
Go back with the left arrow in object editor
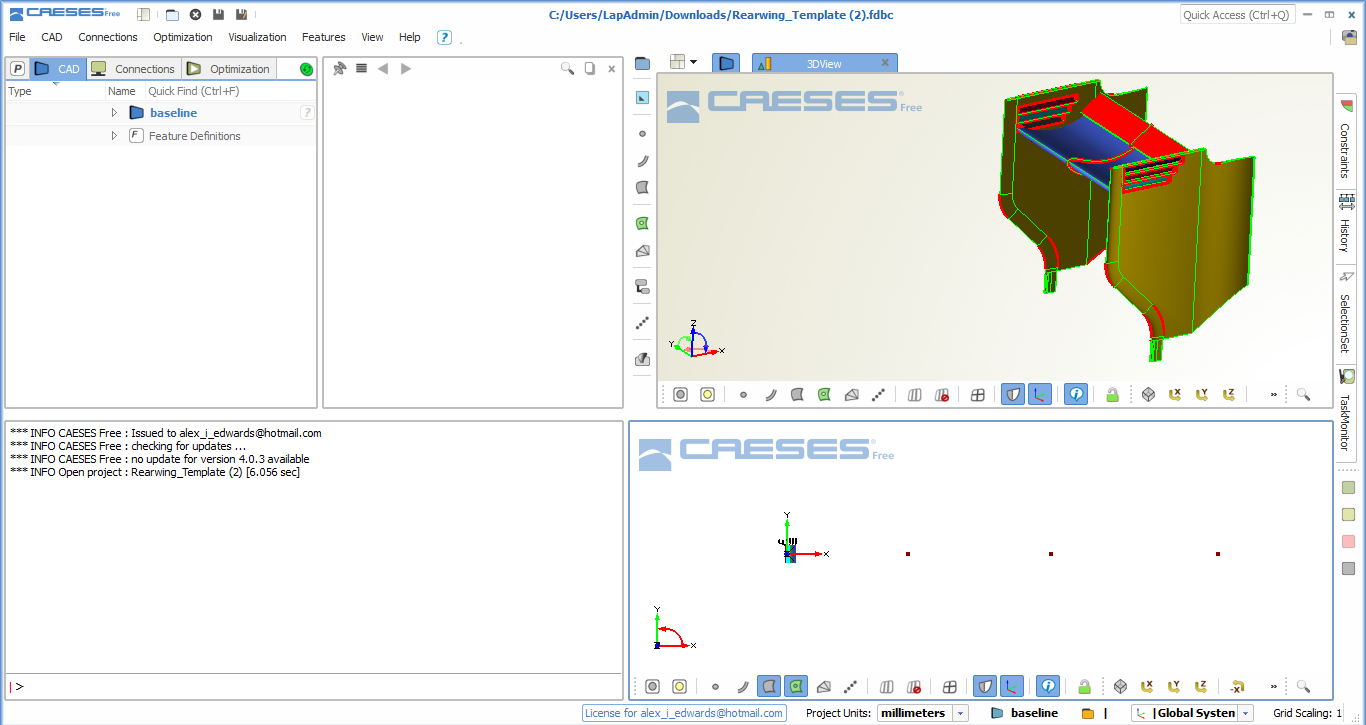[383, 68]
